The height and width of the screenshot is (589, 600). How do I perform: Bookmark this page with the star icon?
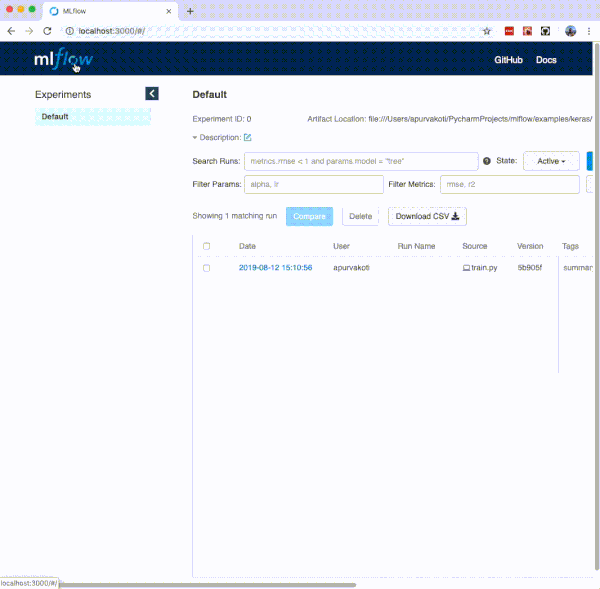[x=487, y=31]
